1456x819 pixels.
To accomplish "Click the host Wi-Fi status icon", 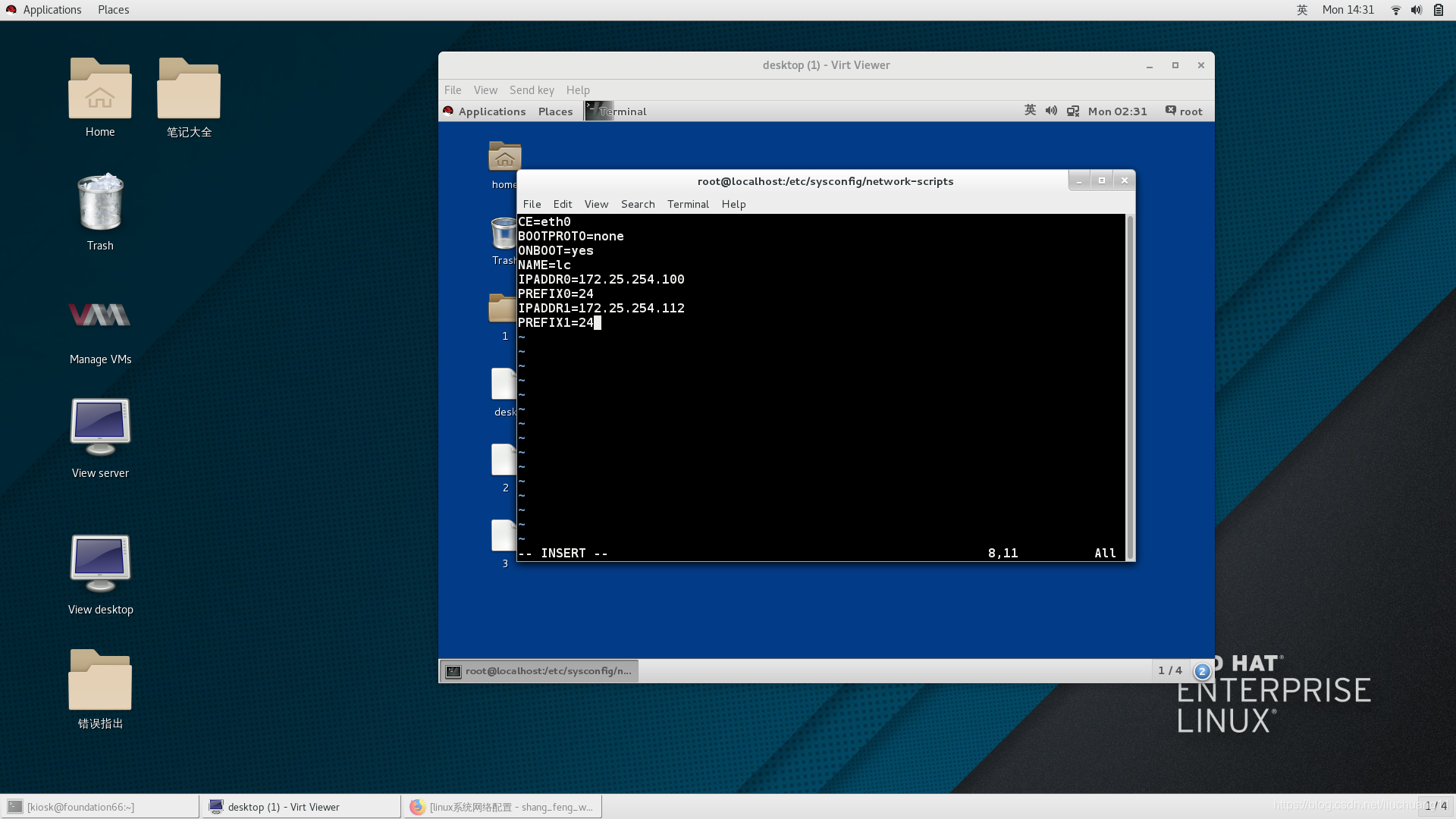I will 1395,10.
